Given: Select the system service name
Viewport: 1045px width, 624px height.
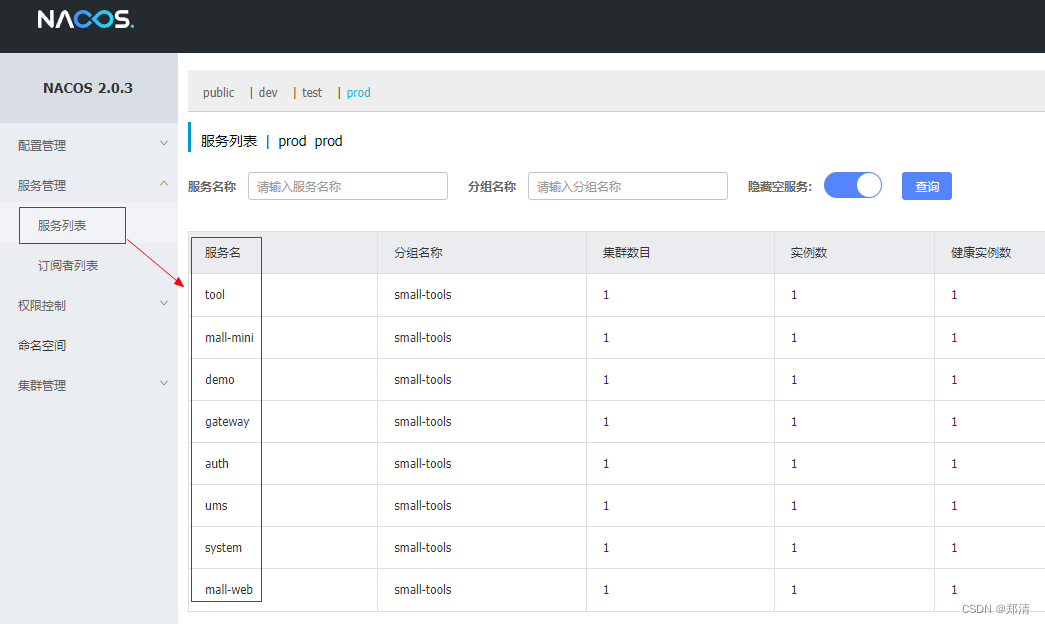Looking at the screenshot, I should pyautogui.click(x=223, y=547).
